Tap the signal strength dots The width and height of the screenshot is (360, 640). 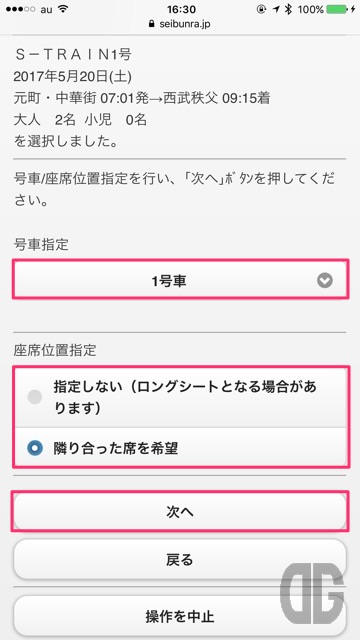(20, 10)
